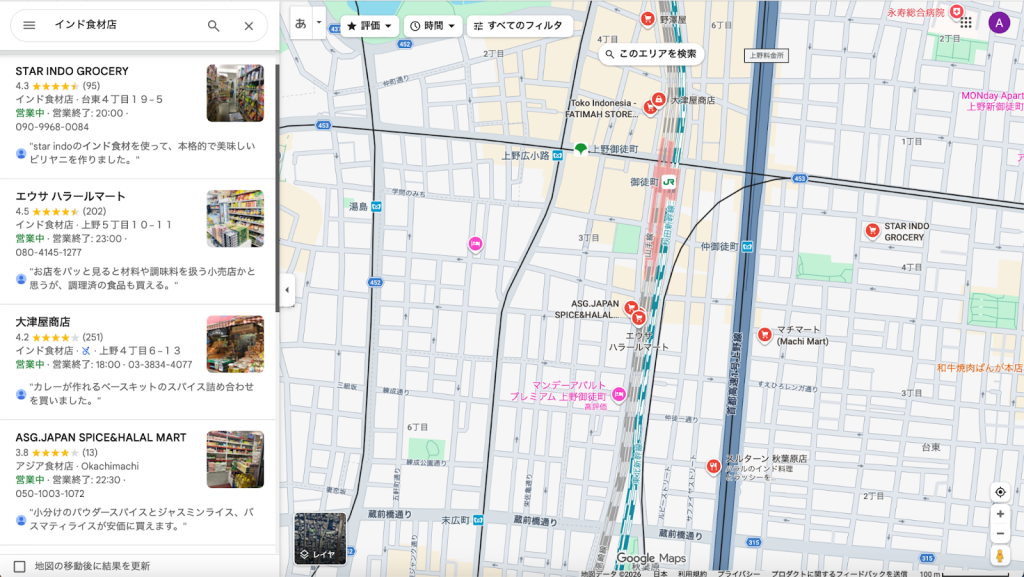Click the Machi Mart map pin
This screenshot has height=577, width=1024.
click(x=765, y=335)
